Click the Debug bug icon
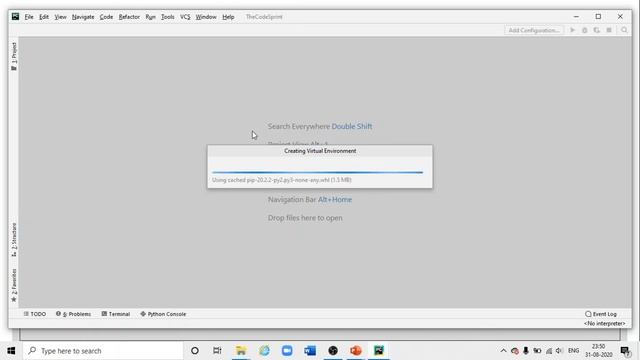Screen dimensions: 640x360 coord(584,30)
